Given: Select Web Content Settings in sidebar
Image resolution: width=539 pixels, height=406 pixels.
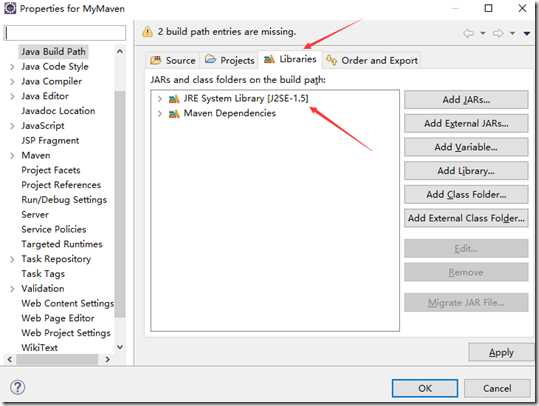Looking at the screenshot, I should click(x=67, y=303).
